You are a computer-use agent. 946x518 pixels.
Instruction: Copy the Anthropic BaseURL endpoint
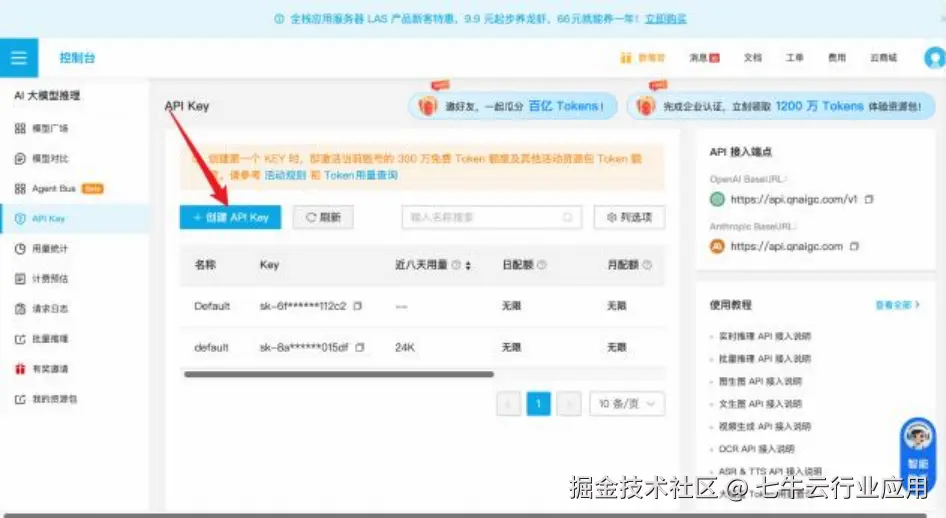(854, 246)
